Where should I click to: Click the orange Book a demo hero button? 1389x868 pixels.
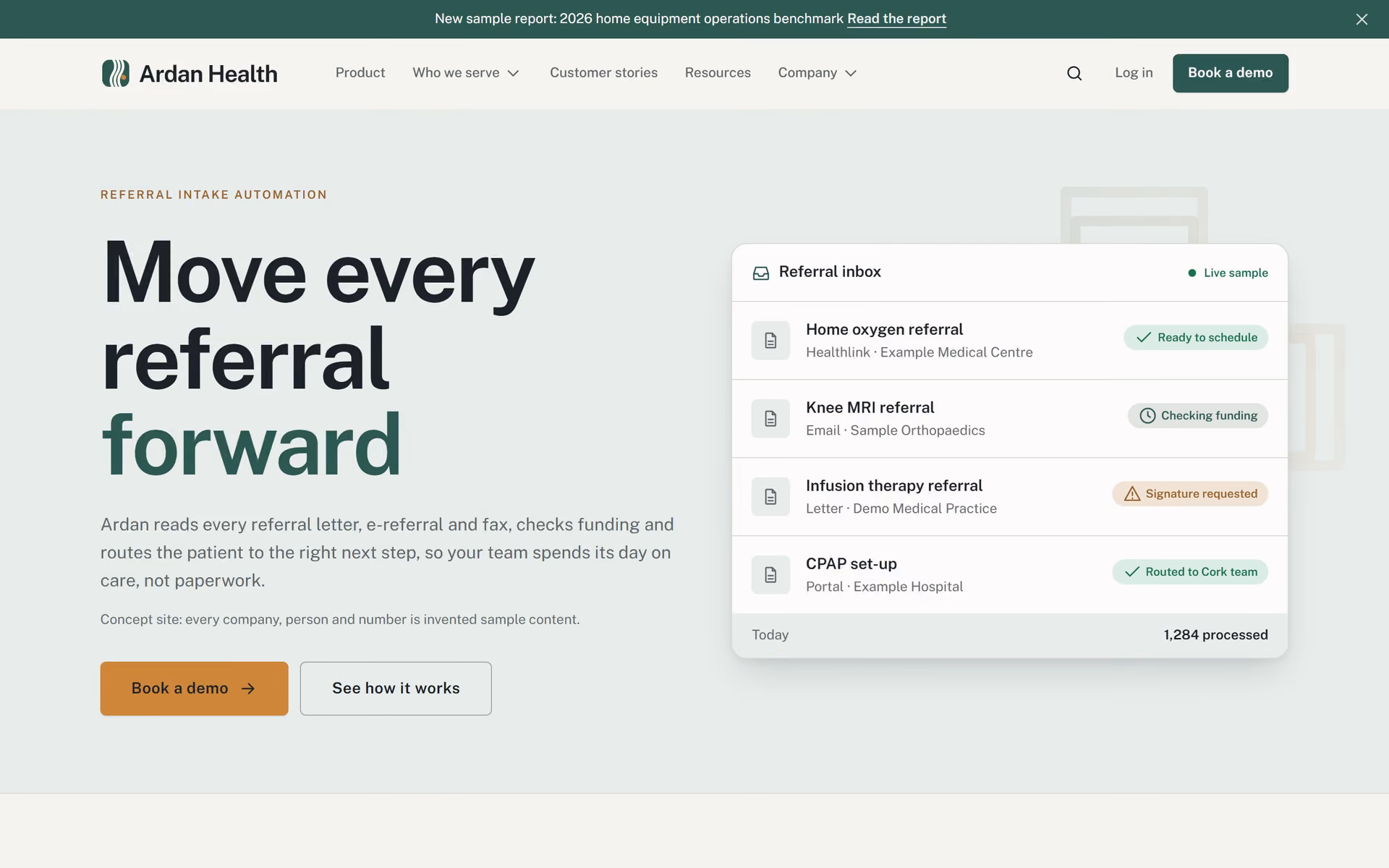(x=194, y=689)
